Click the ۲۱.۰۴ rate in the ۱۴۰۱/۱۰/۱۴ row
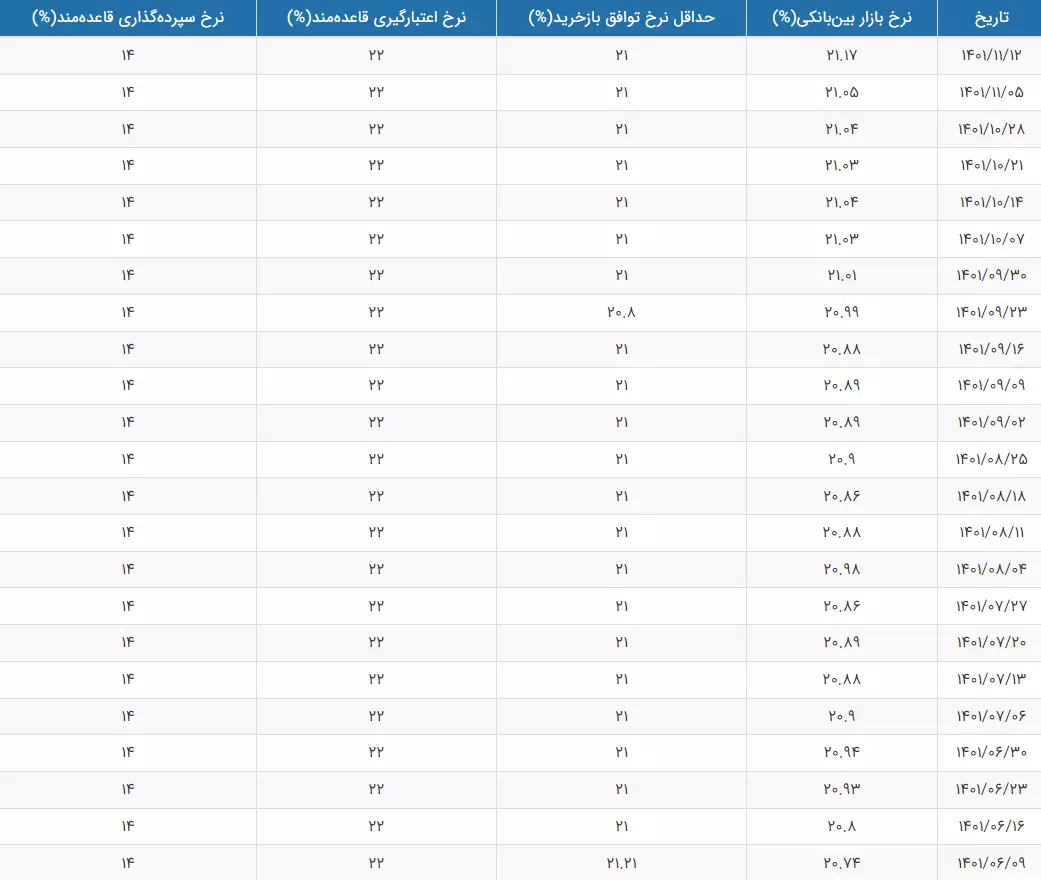The image size is (1041, 880). [x=842, y=202]
